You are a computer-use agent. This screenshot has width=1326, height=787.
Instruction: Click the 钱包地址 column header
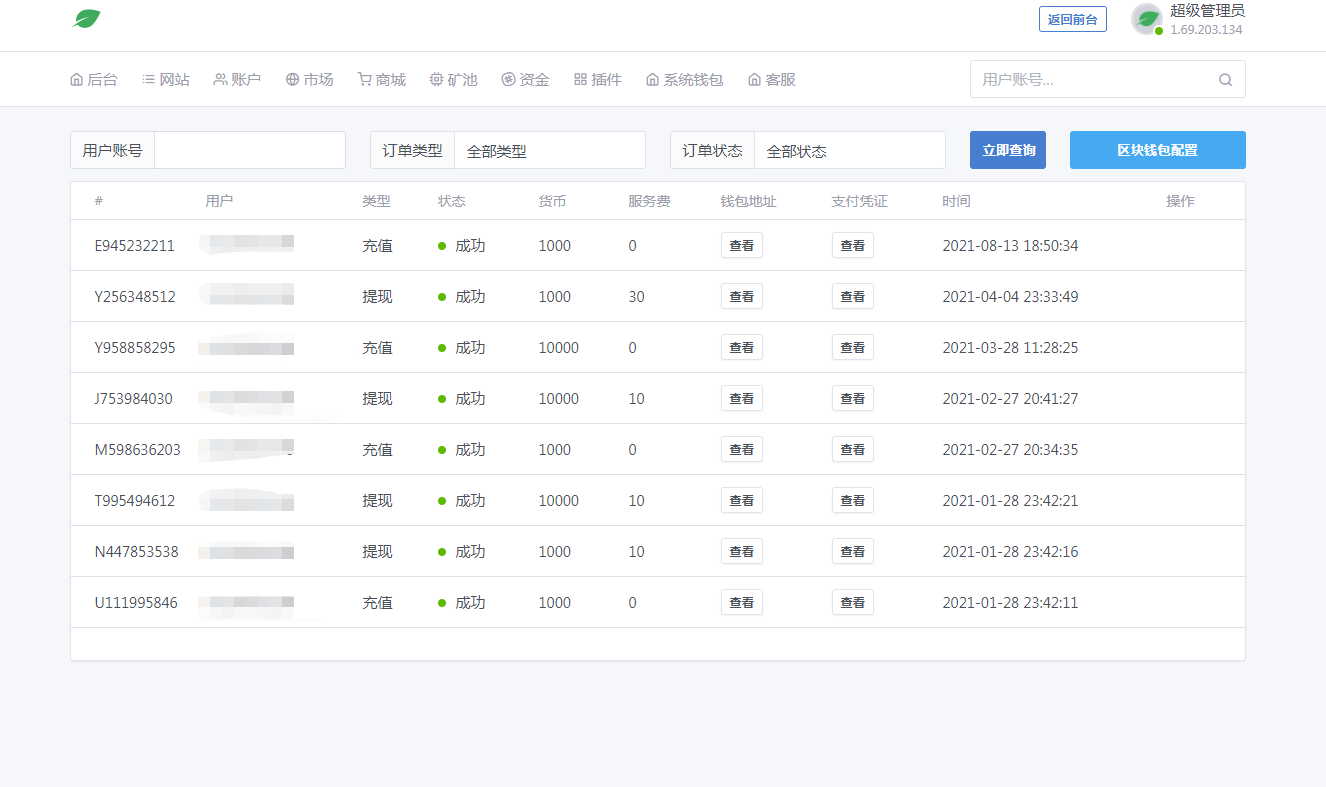click(748, 201)
